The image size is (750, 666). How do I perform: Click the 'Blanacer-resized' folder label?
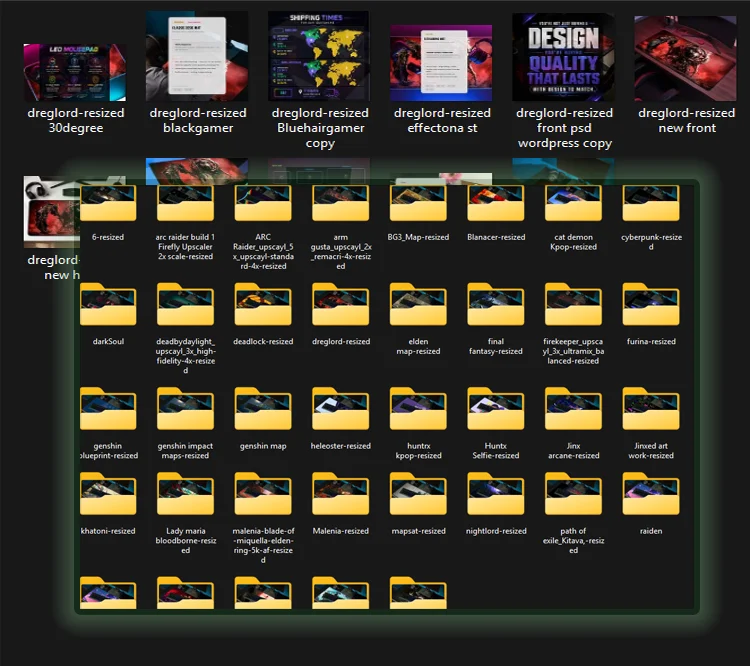tap(496, 237)
